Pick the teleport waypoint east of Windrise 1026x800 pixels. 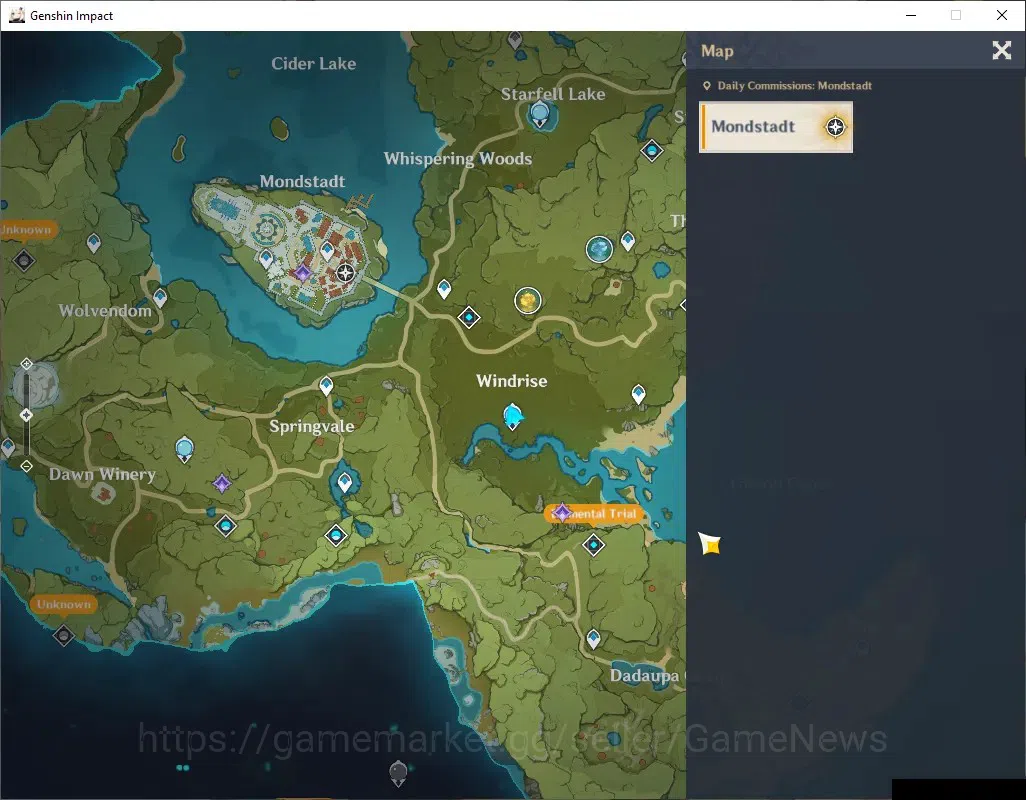click(639, 394)
